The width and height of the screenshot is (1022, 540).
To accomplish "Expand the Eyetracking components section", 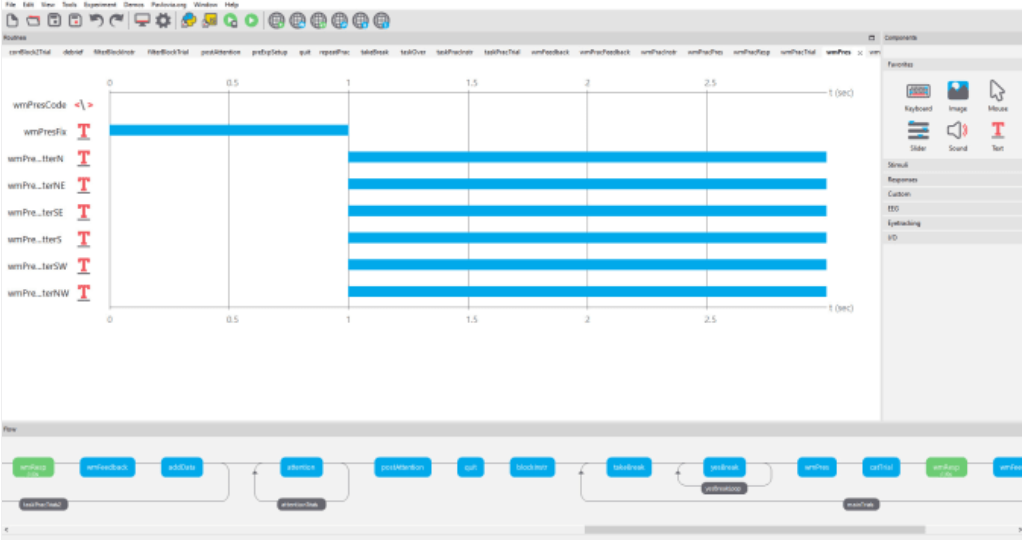I will pos(950,223).
